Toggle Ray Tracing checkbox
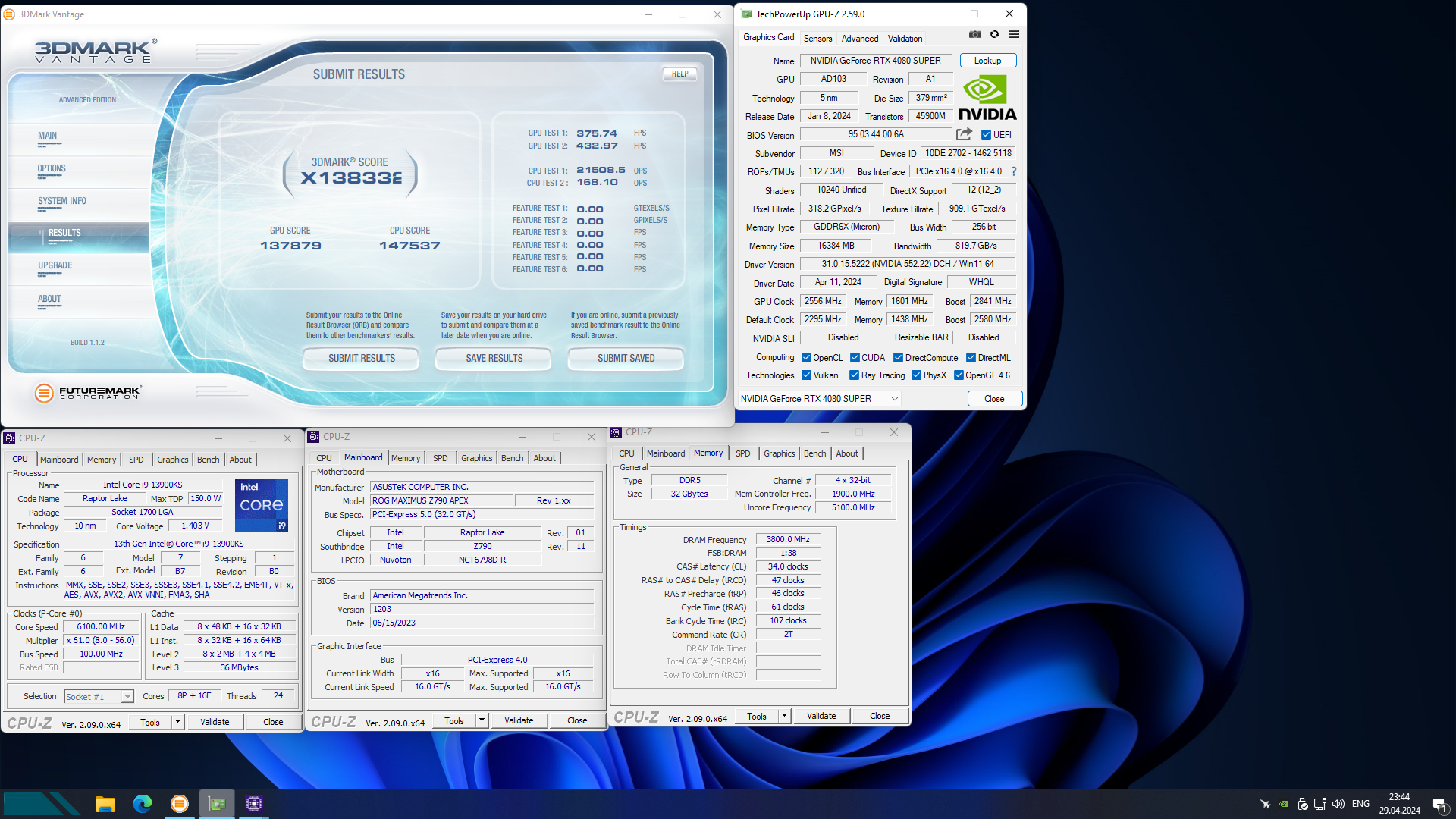 (x=855, y=375)
